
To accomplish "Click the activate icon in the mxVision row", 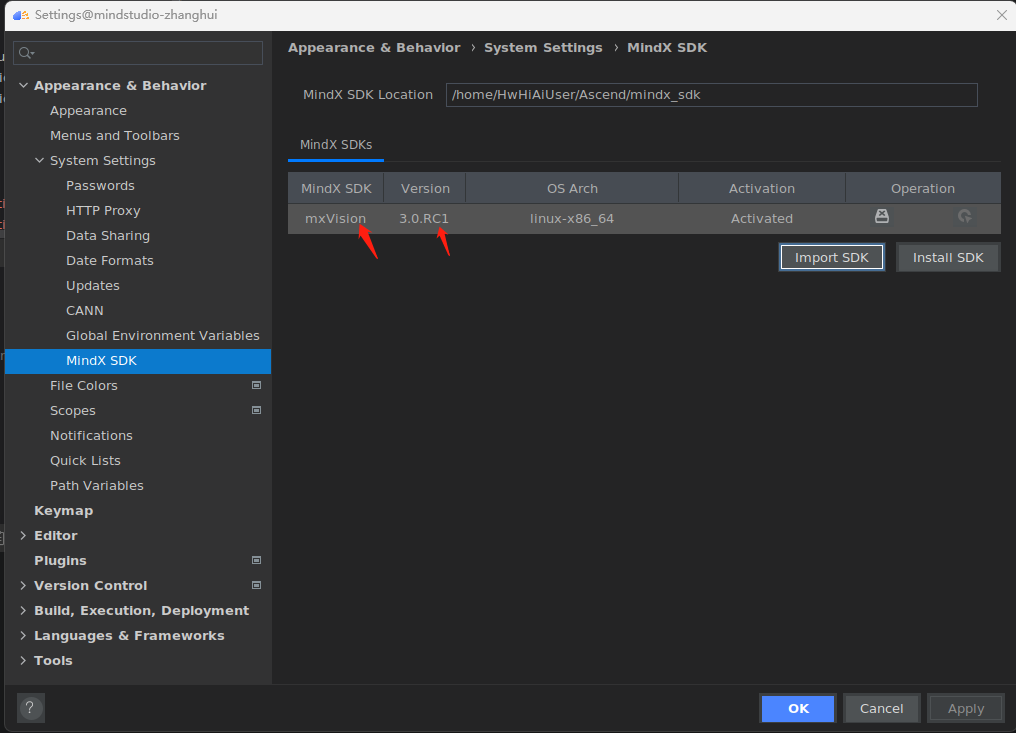I will click(965, 216).
